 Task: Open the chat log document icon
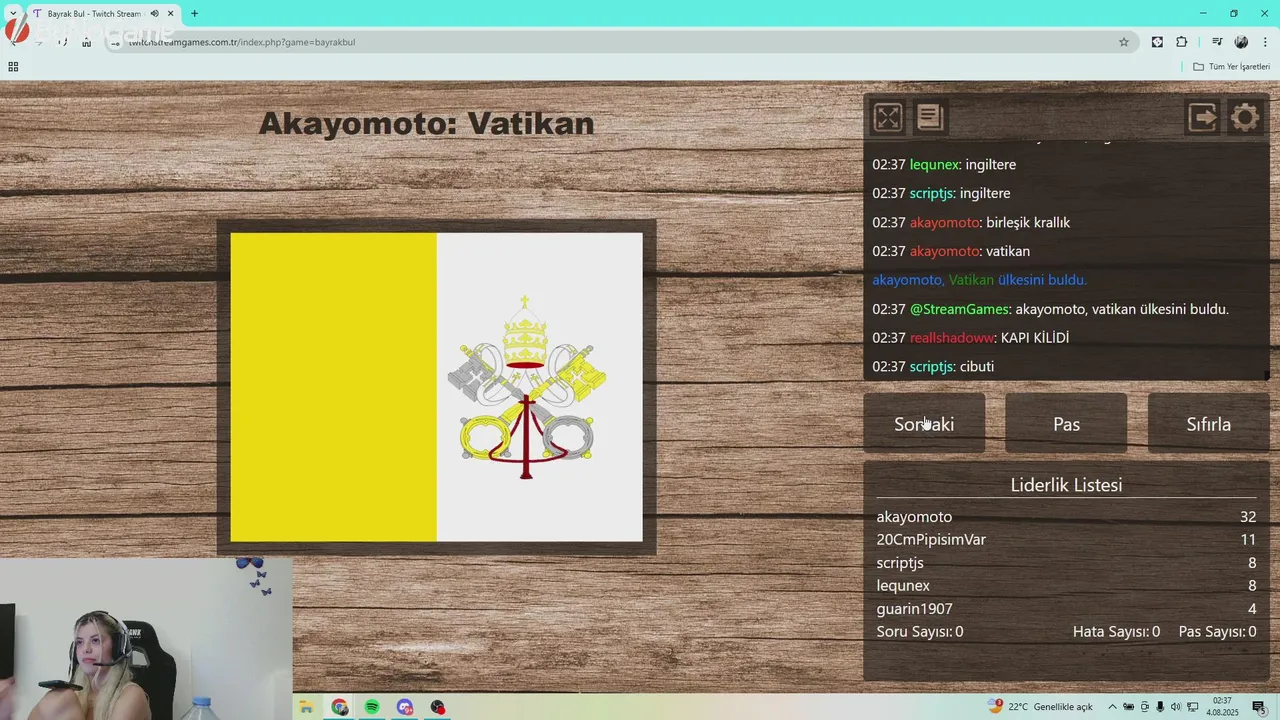click(930, 117)
